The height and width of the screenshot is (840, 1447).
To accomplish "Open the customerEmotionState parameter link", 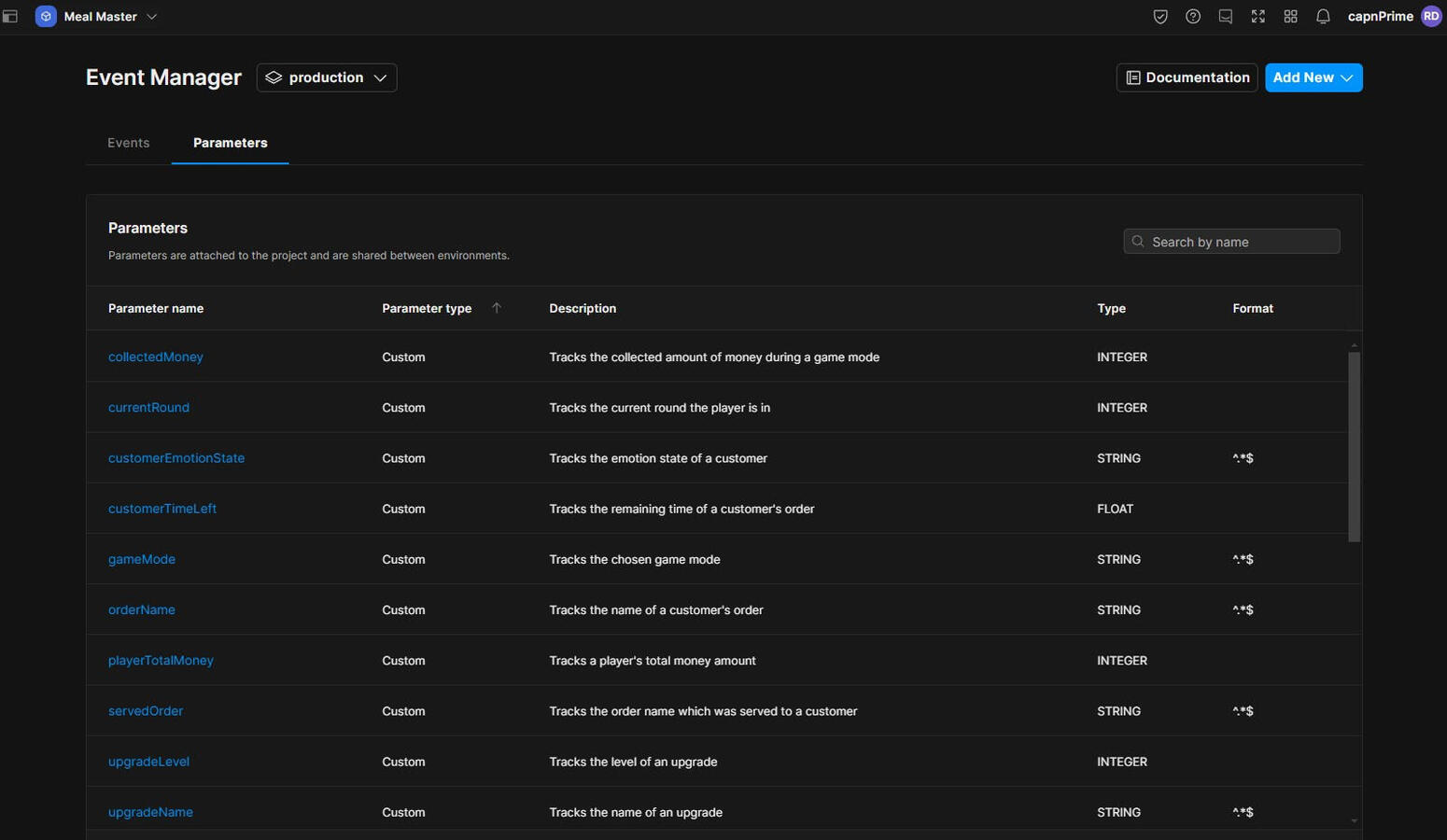I will 176,458.
